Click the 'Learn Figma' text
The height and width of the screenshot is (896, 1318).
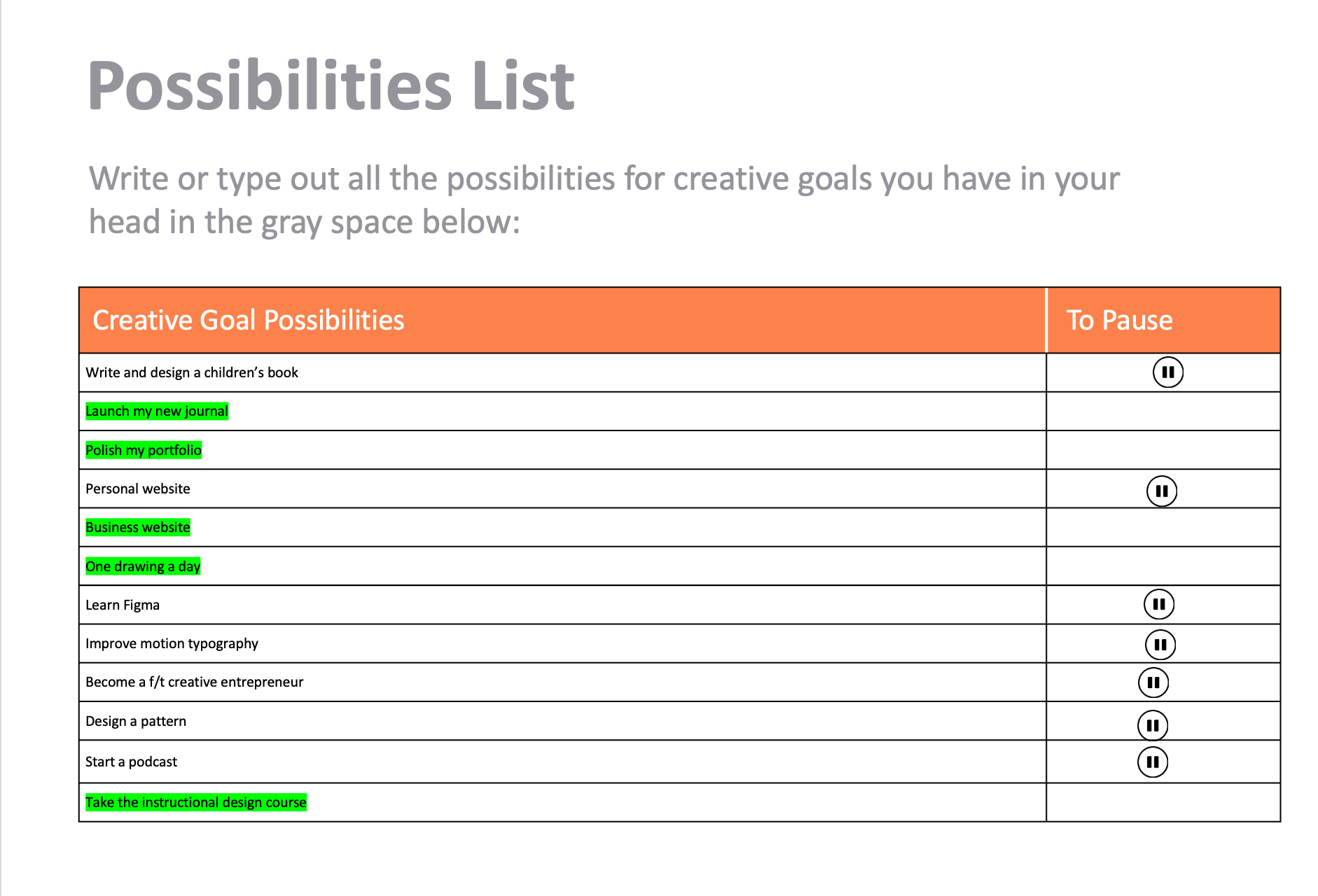click(123, 605)
